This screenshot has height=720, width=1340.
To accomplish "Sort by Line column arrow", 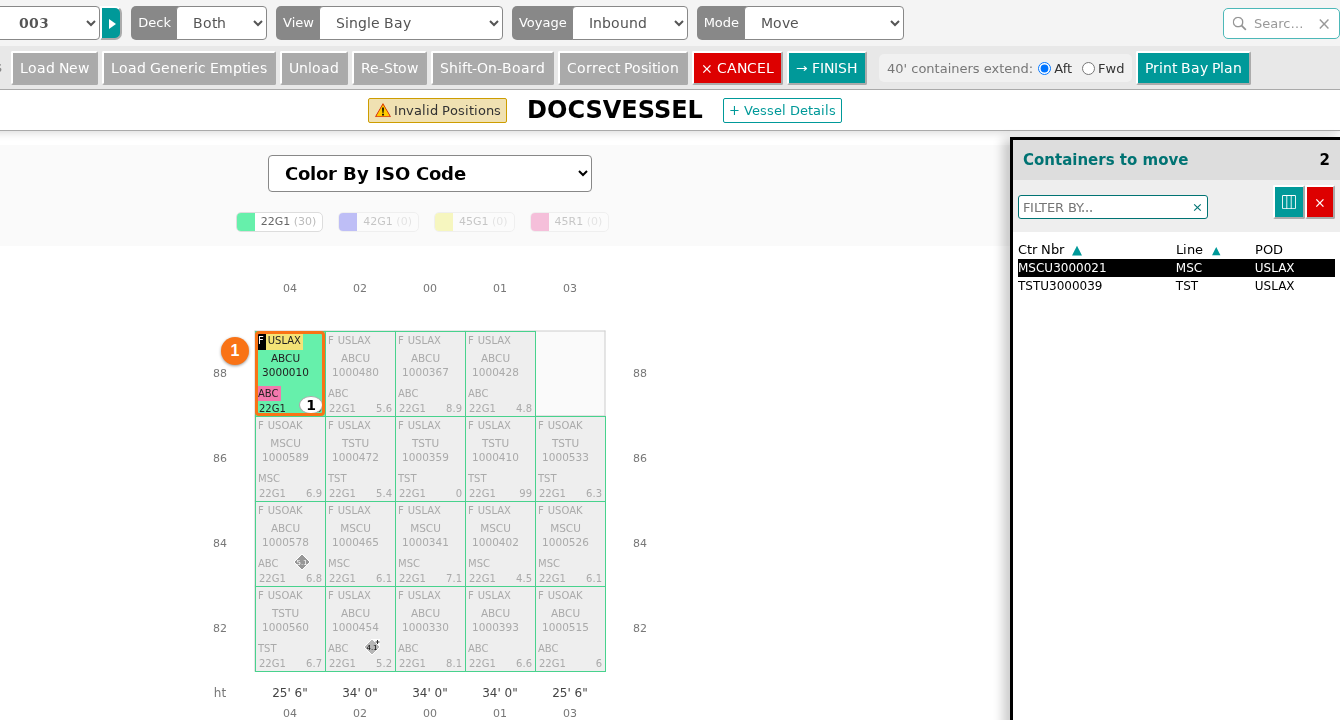I will click(x=1216, y=250).
